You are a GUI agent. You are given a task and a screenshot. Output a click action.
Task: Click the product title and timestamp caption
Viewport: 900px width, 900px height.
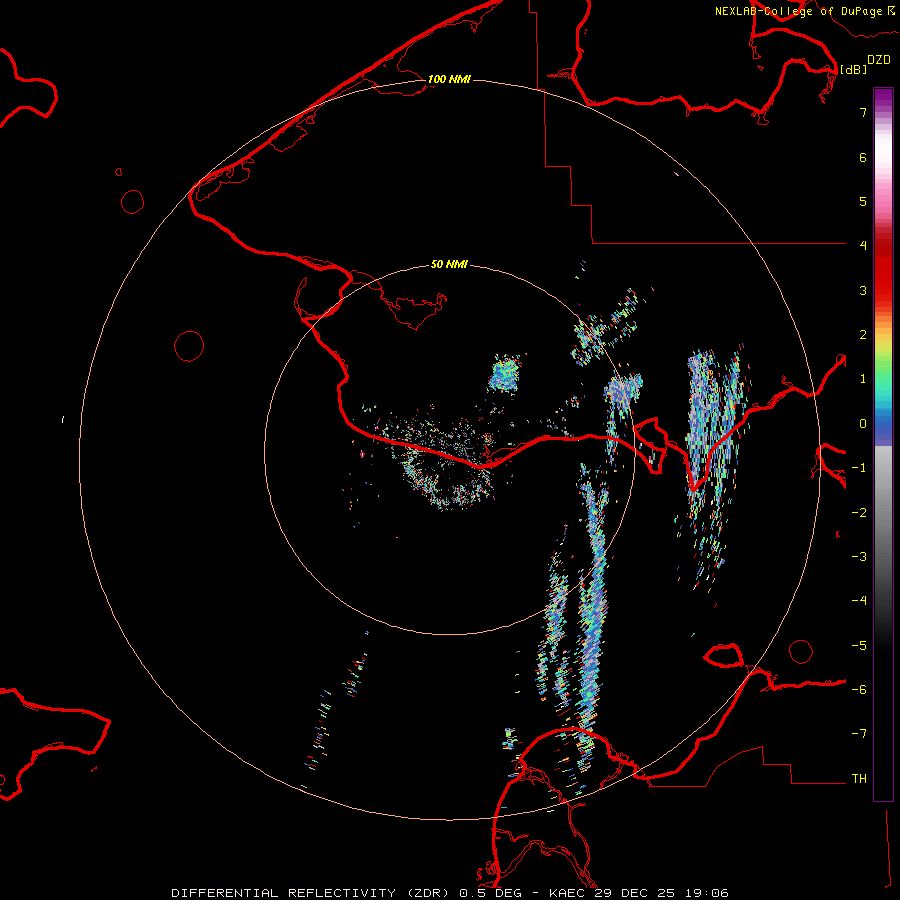pos(450,893)
